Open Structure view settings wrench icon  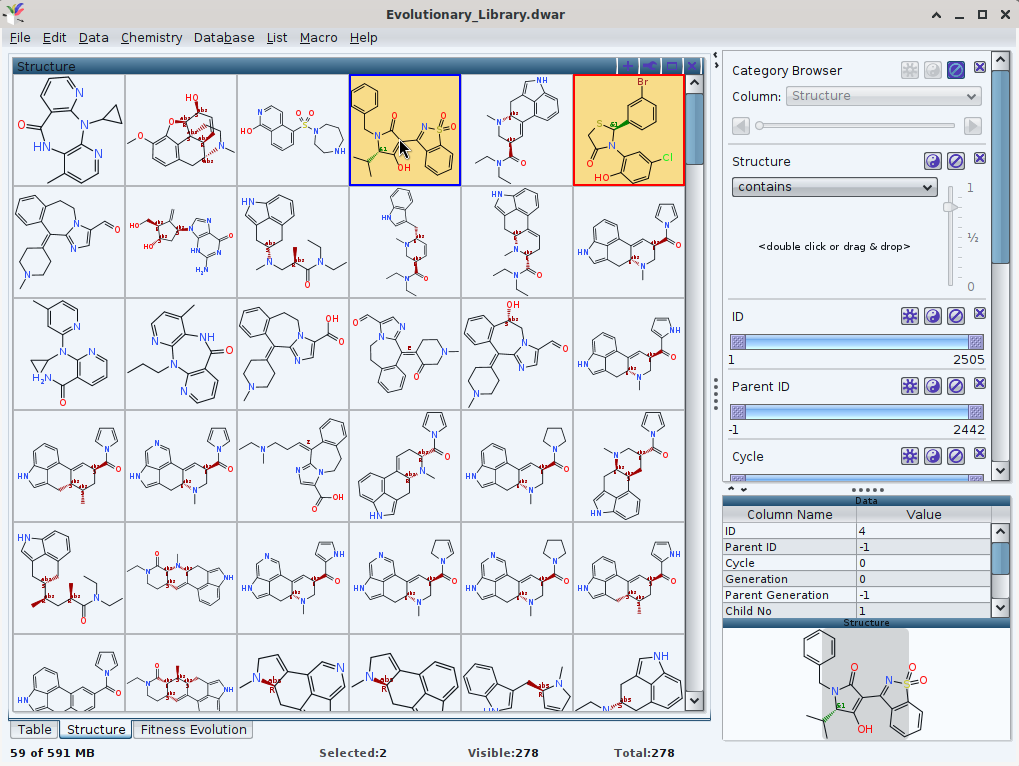[649, 66]
